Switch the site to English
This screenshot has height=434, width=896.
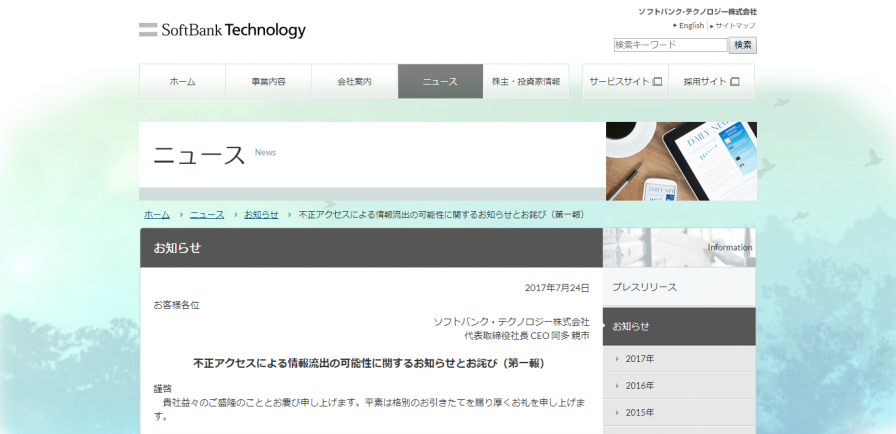pyautogui.click(x=691, y=25)
